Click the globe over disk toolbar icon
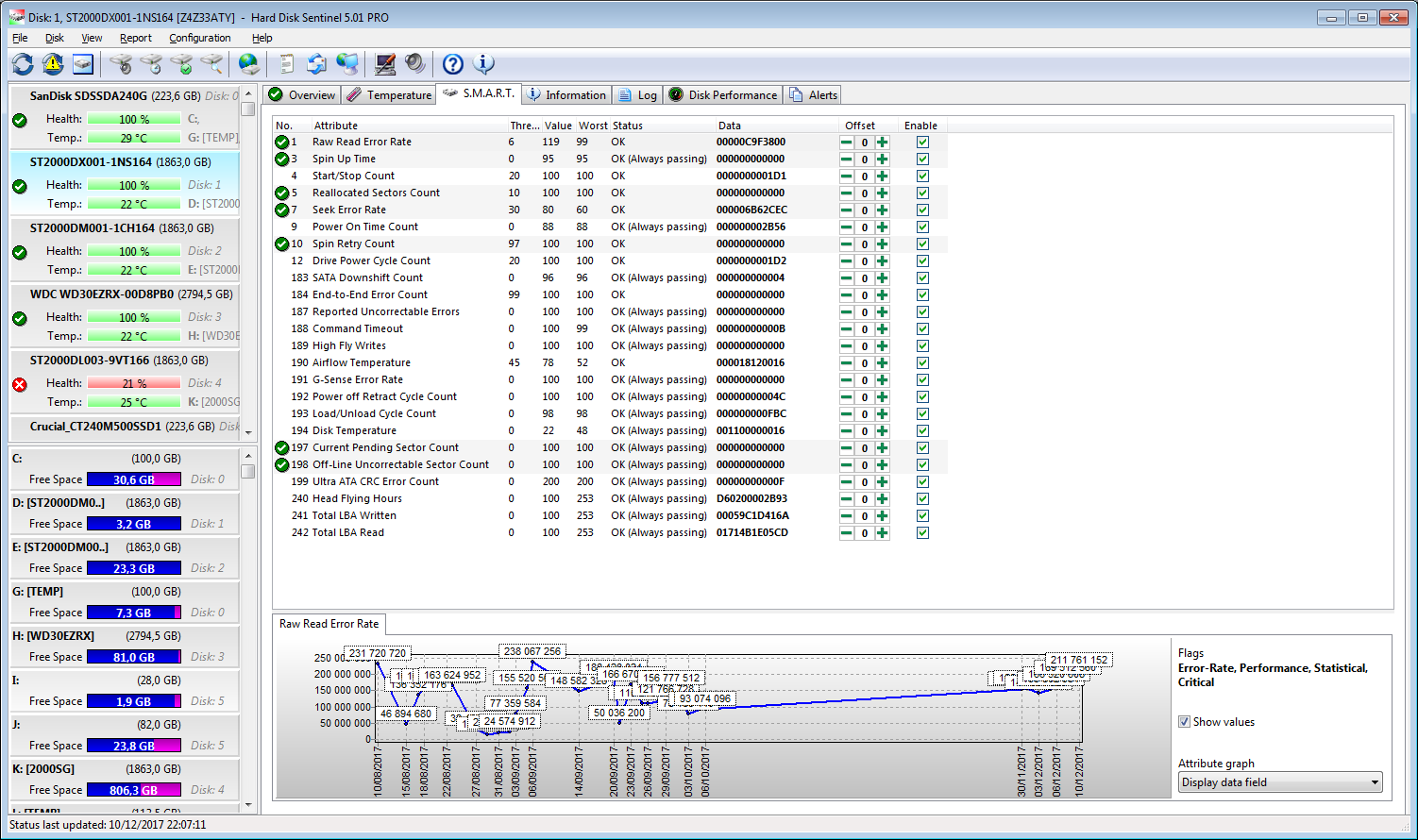The image size is (1418, 840). [x=249, y=64]
